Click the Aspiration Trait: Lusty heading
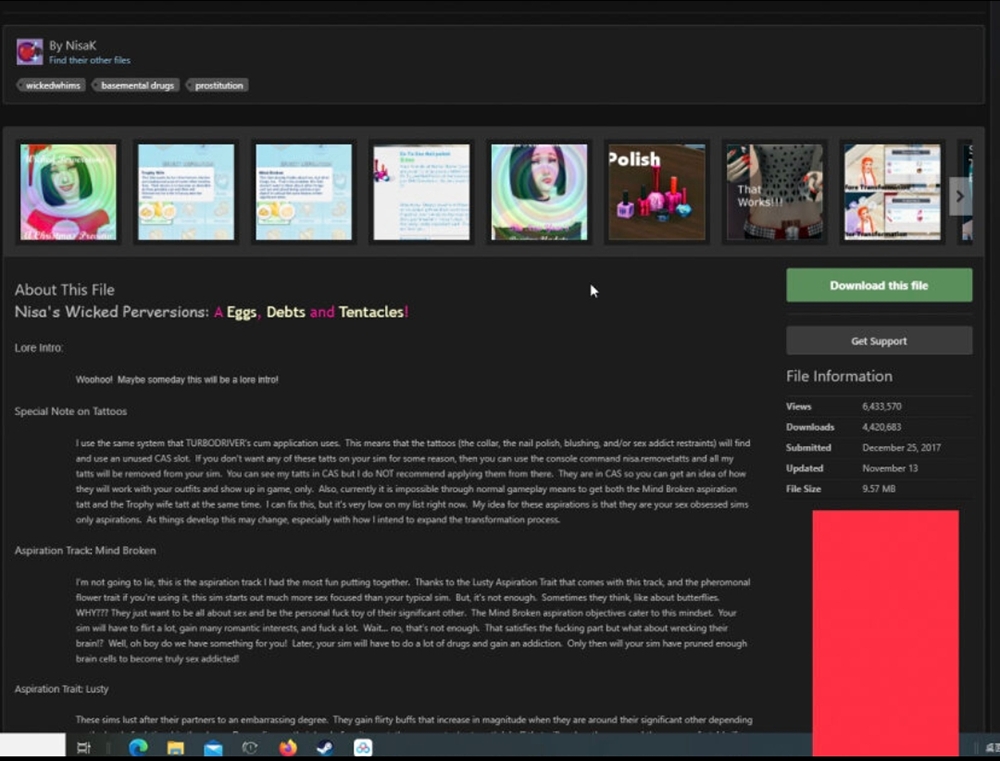 (61, 689)
